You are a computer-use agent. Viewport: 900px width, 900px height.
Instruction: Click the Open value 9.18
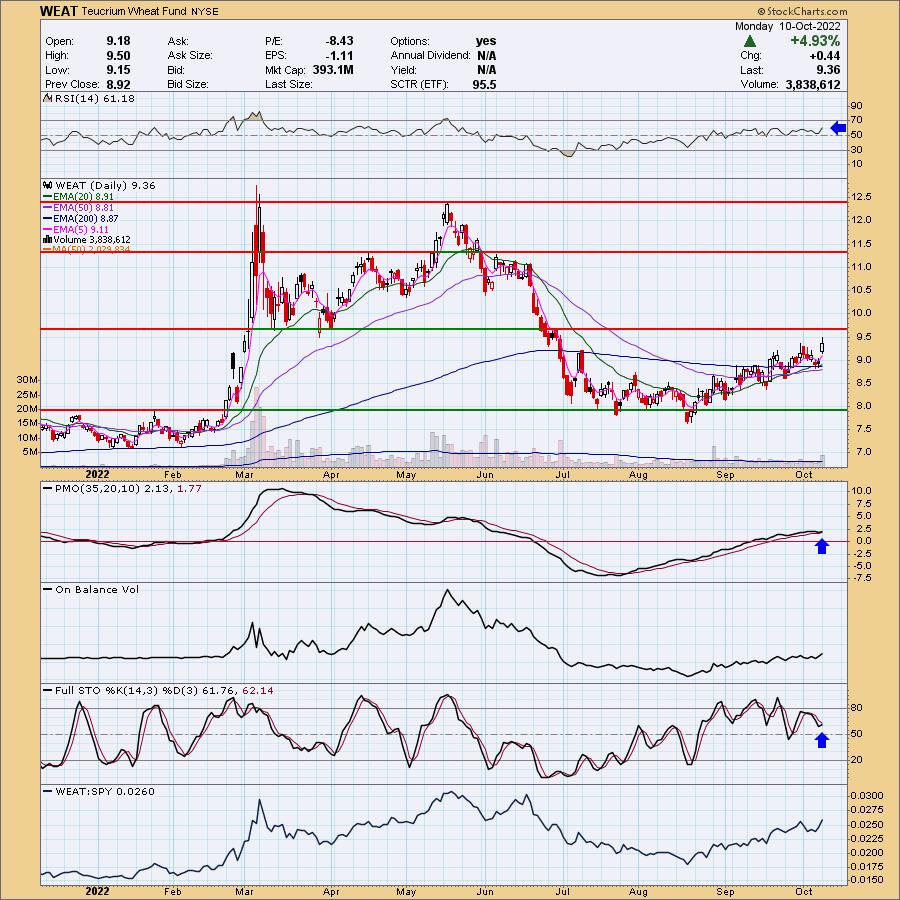tap(118, 41)
